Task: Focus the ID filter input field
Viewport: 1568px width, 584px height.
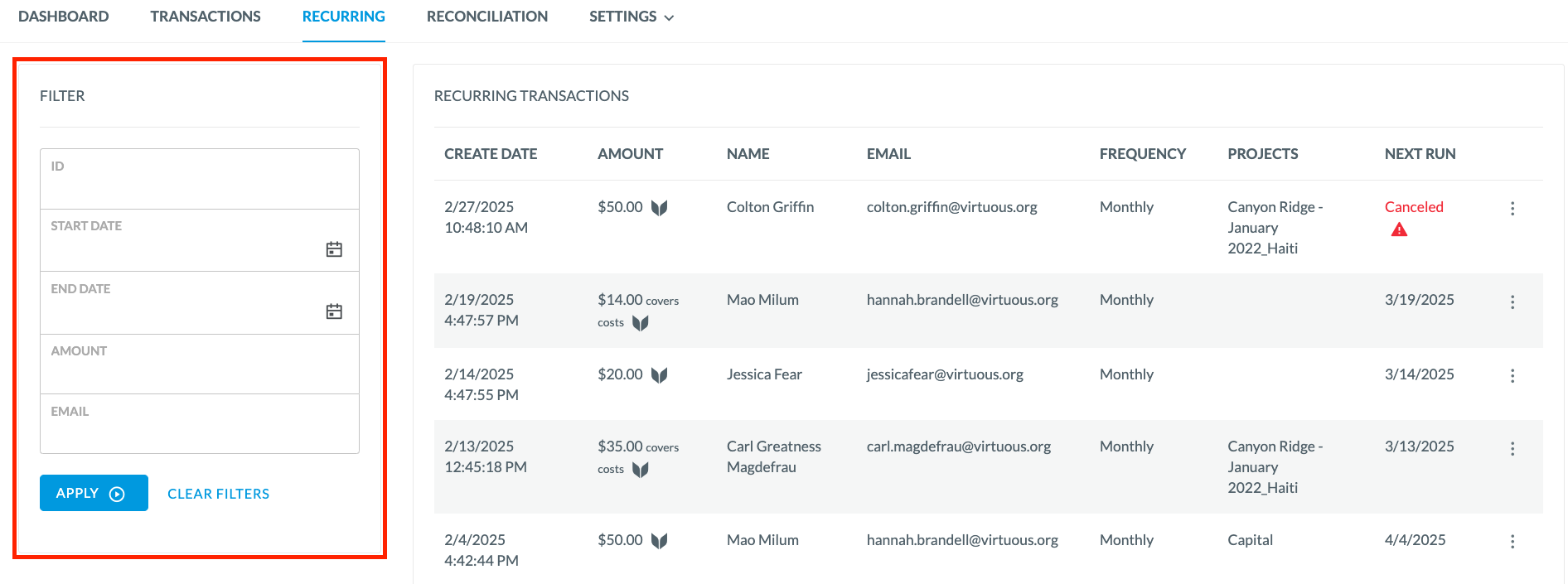Action: pyautogui.click(x=200, y=179)
